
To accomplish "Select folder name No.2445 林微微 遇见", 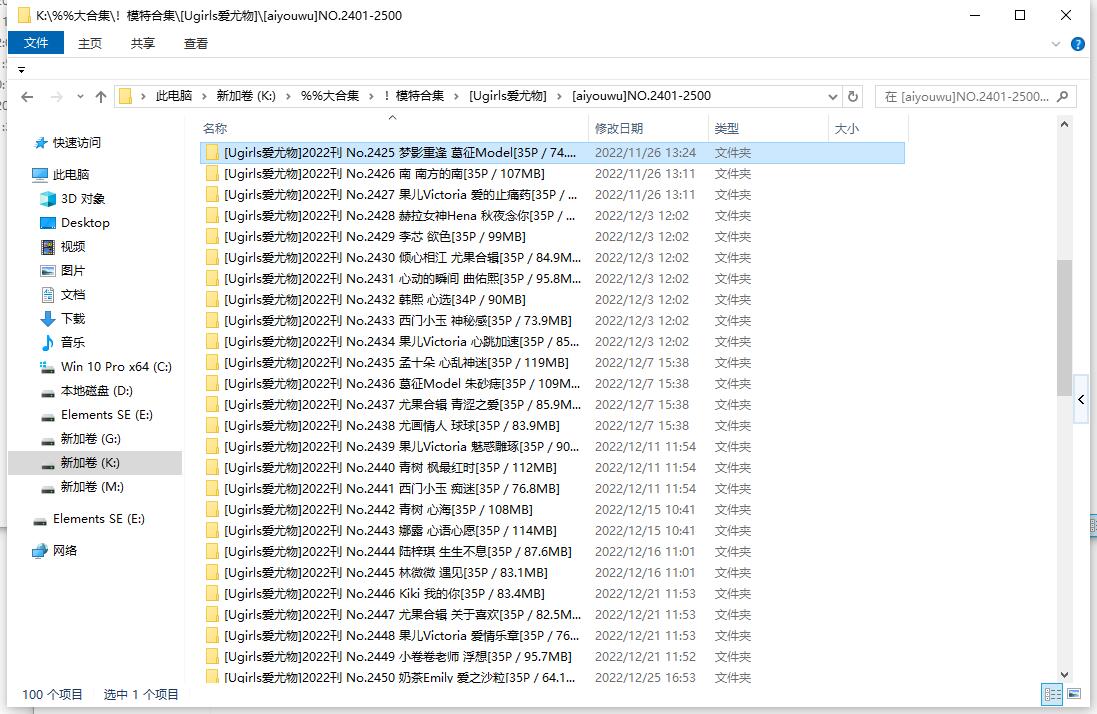I will click(x=385, y=572).
